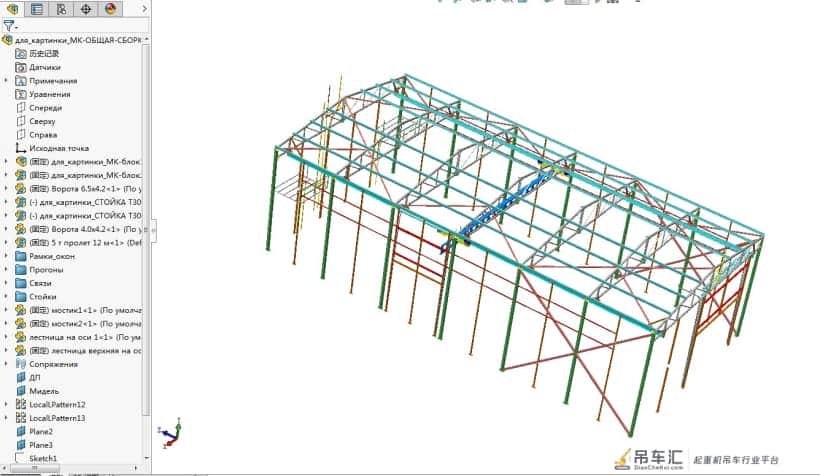
Task: Select the Plane2 icon
Action: pos(21,432)
